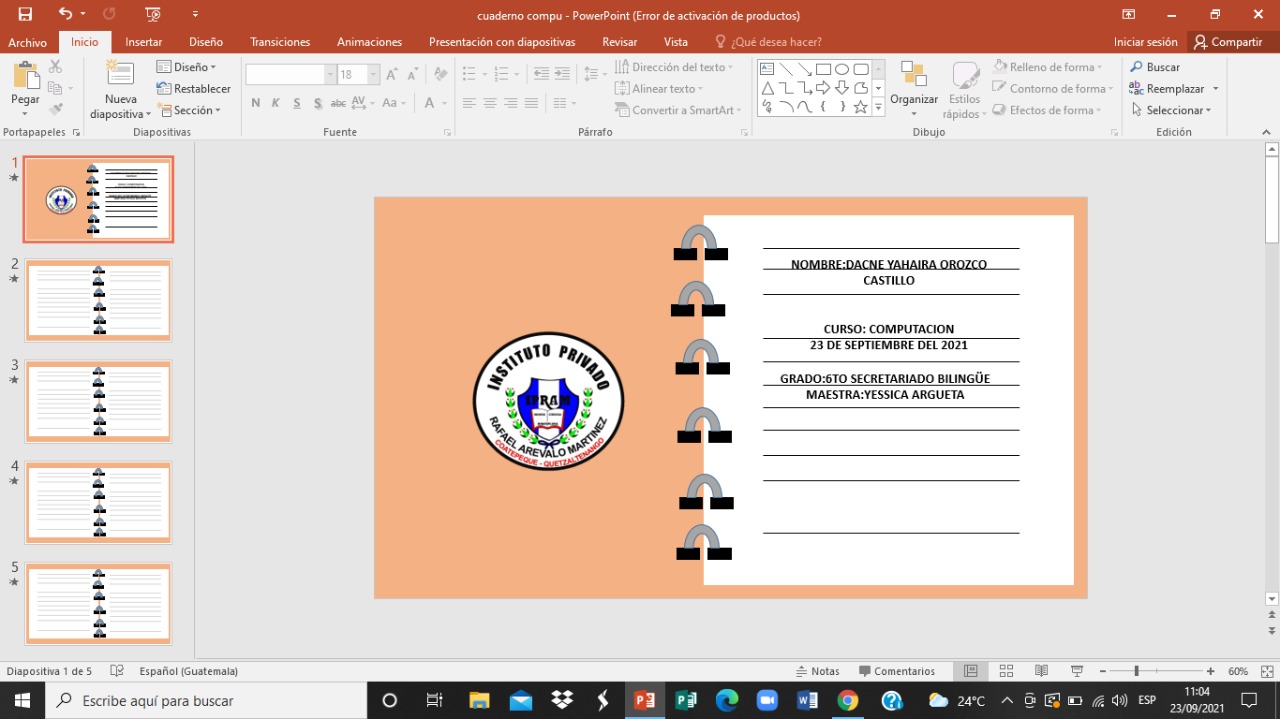Pick the oval shape from the gallery
Image resolution: width=1280 pixels, height=719 pixels.
coord(842,69)
